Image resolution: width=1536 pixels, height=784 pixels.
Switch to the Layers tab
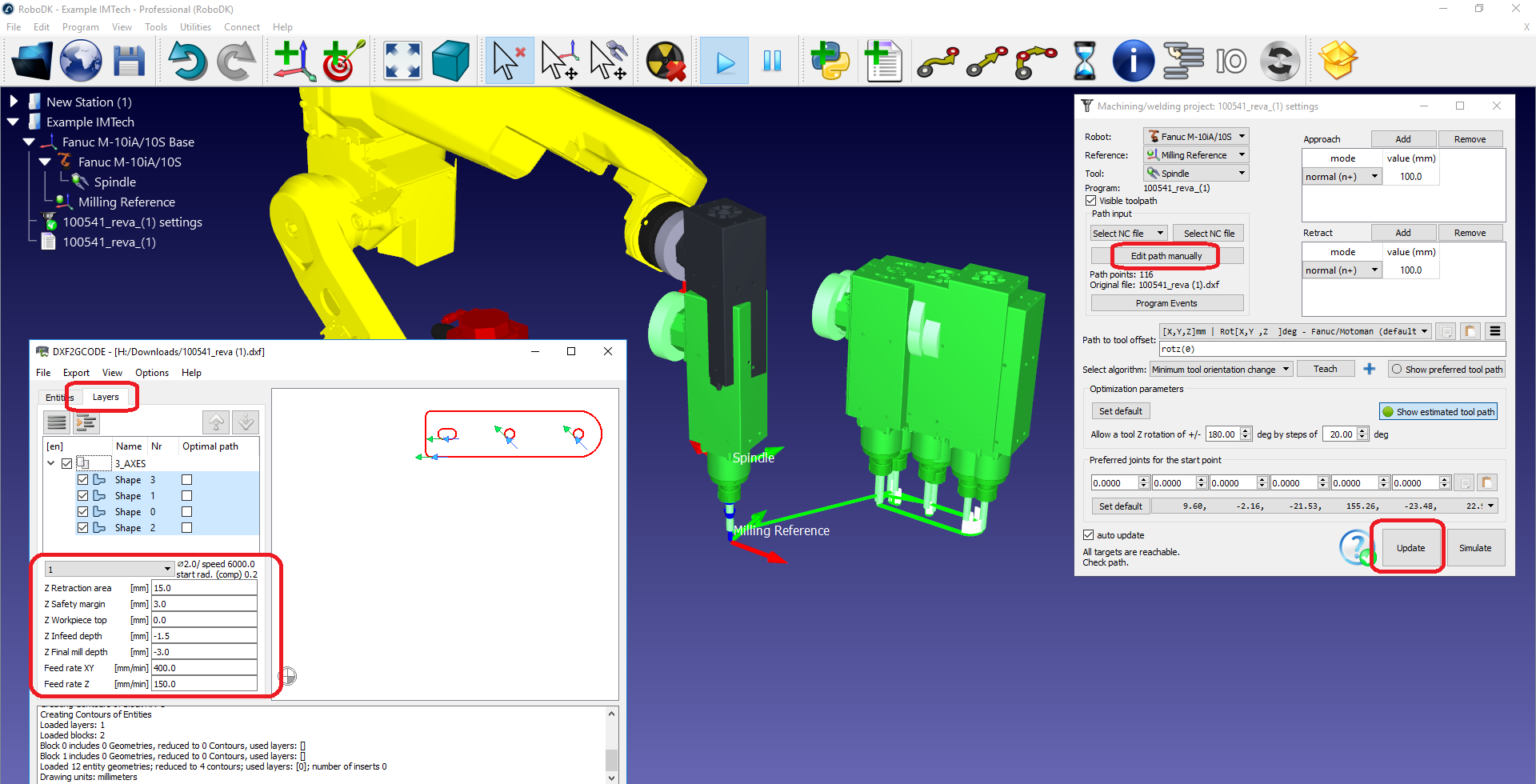(x=106, y=397)
